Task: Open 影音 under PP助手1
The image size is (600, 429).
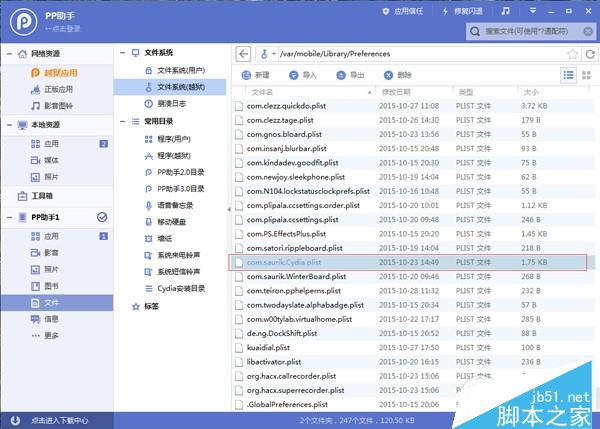Action: coord(45,253)
